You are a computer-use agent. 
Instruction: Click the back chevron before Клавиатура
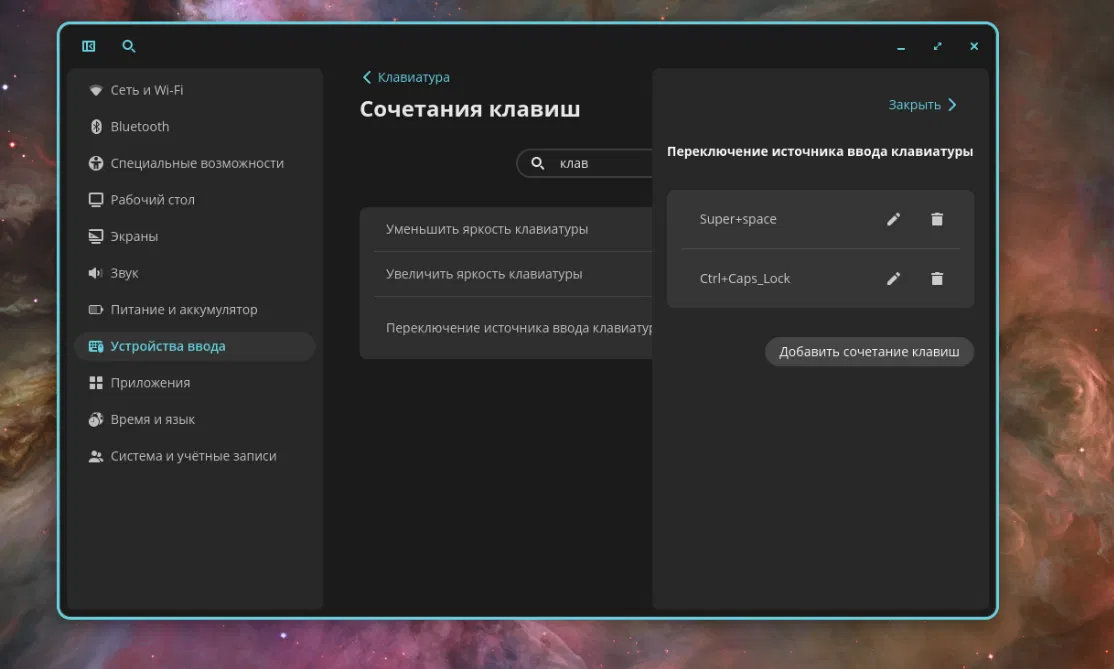pyautogui.click(x=367, y=77)
